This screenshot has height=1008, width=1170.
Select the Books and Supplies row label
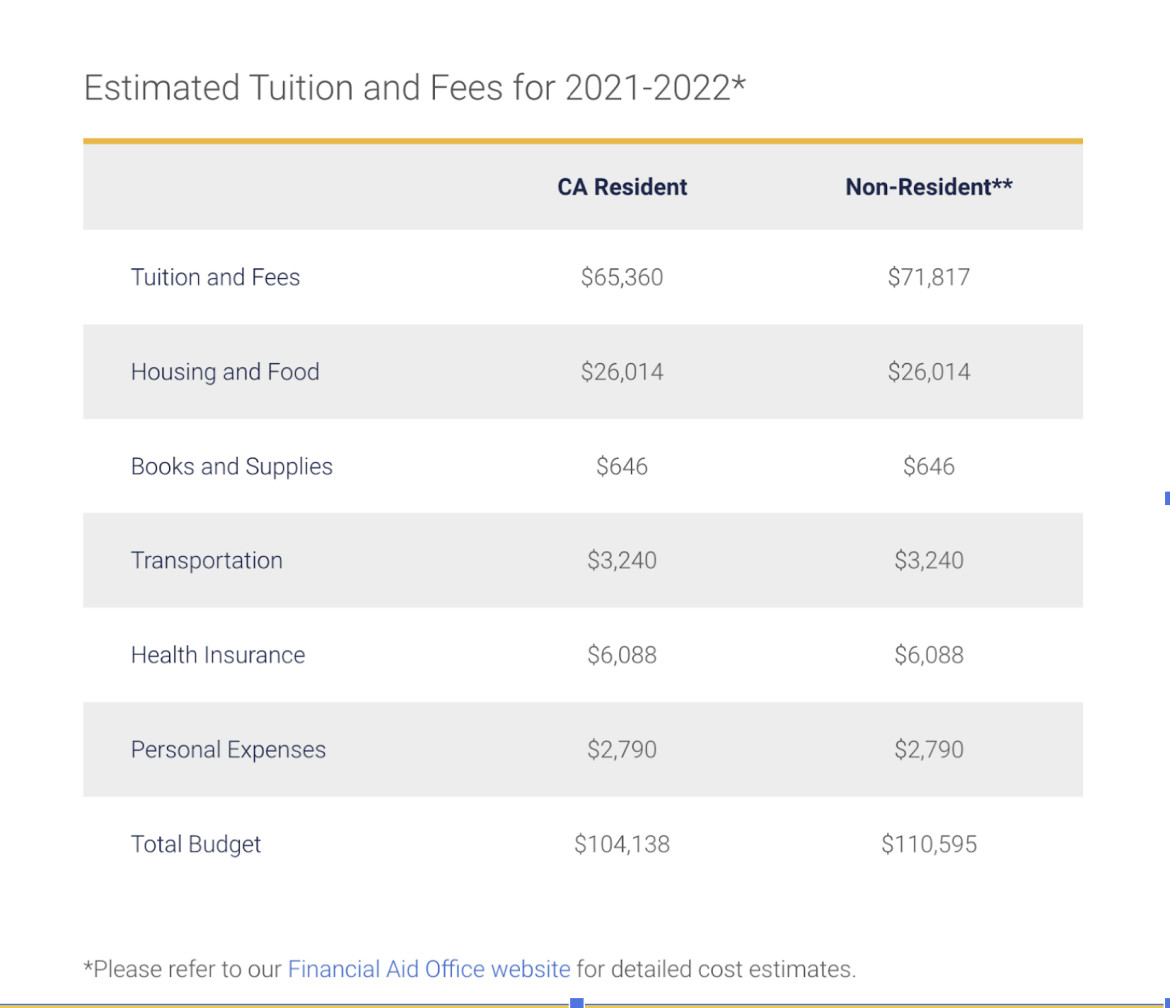232,466
